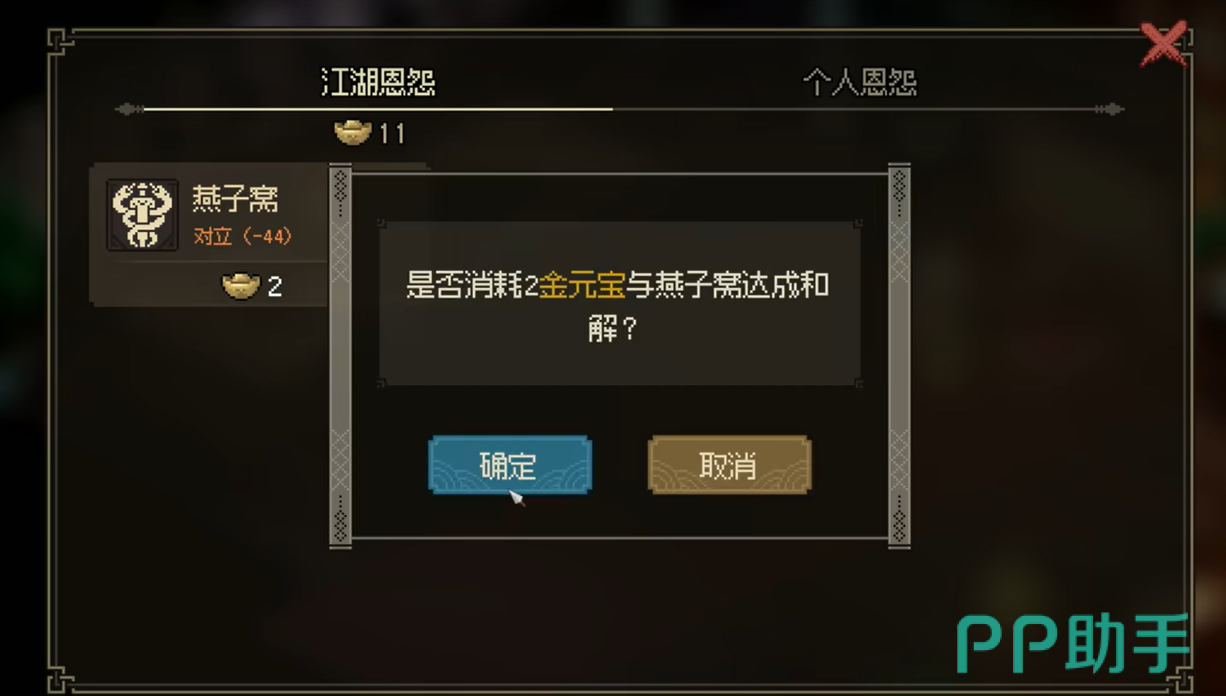Click the gold ingot icon beside 11
The width and height of the screenshot is (1226, 696).
pyautogui.click(x=353, y=132)
